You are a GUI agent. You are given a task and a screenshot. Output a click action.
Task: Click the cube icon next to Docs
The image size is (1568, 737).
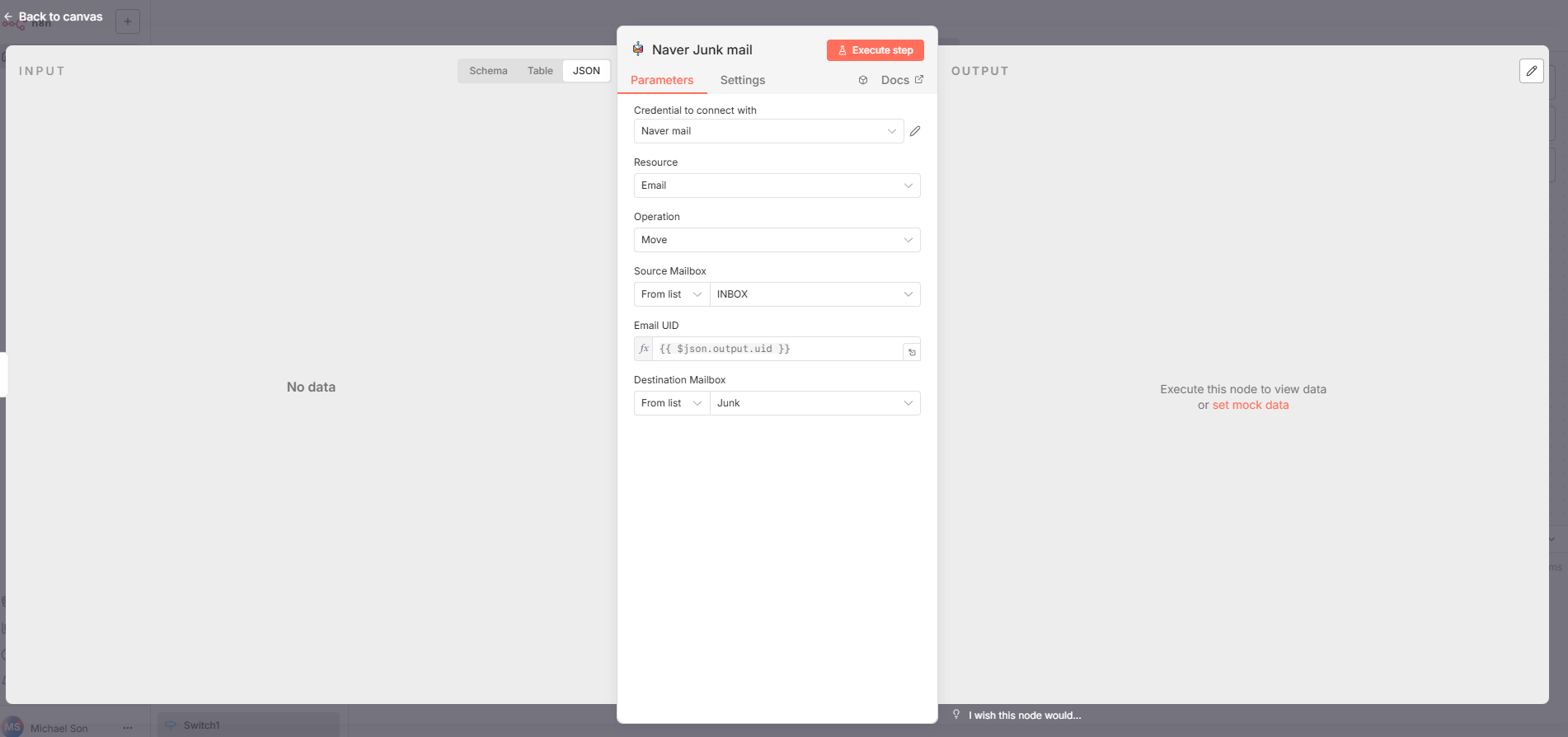tap(863, 80)
